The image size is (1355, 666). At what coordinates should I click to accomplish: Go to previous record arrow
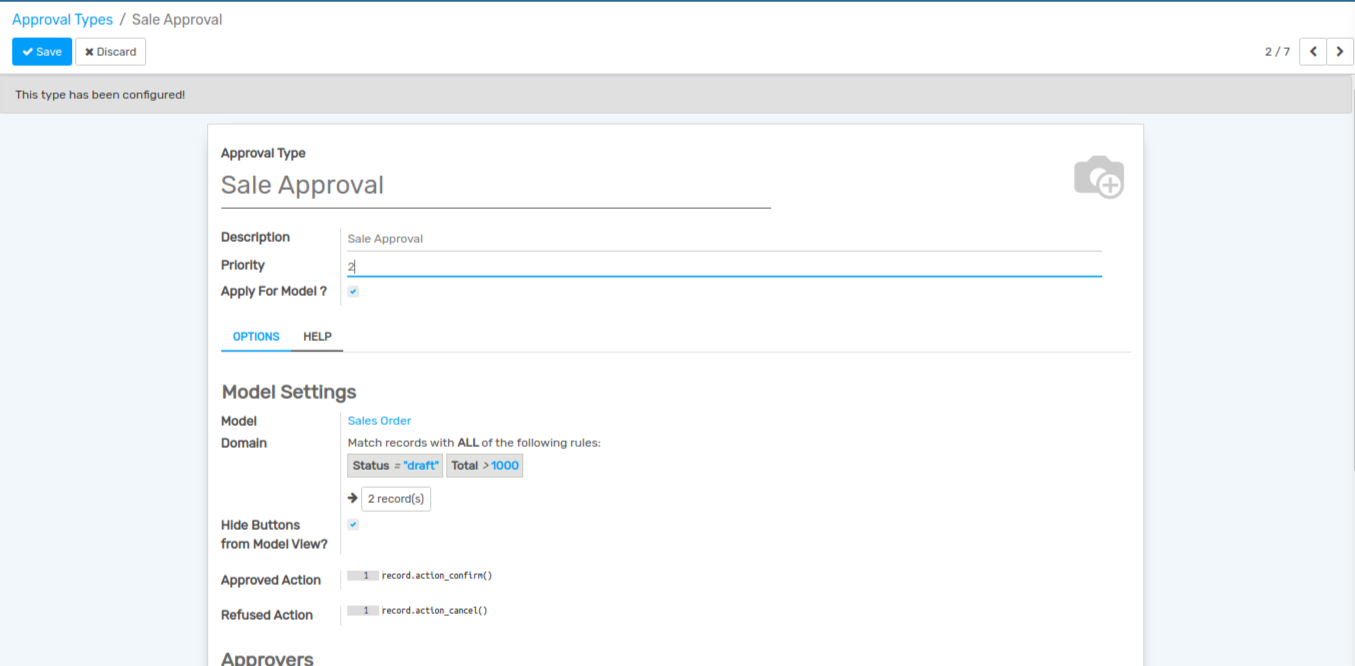[1312, 52]
